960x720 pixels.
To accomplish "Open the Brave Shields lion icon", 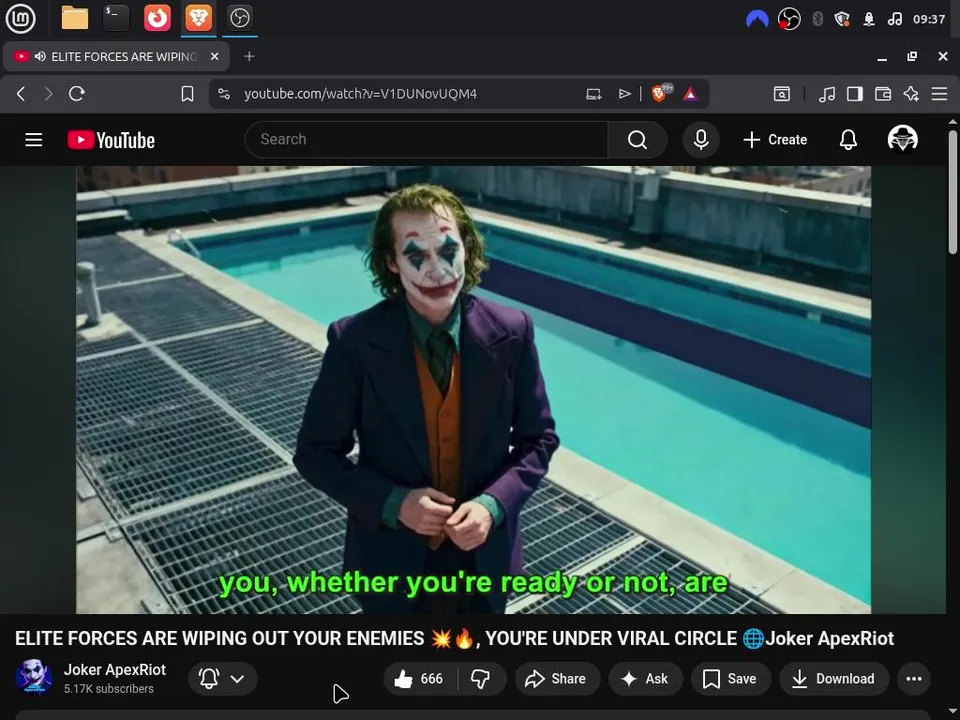I will coord(661,93).
